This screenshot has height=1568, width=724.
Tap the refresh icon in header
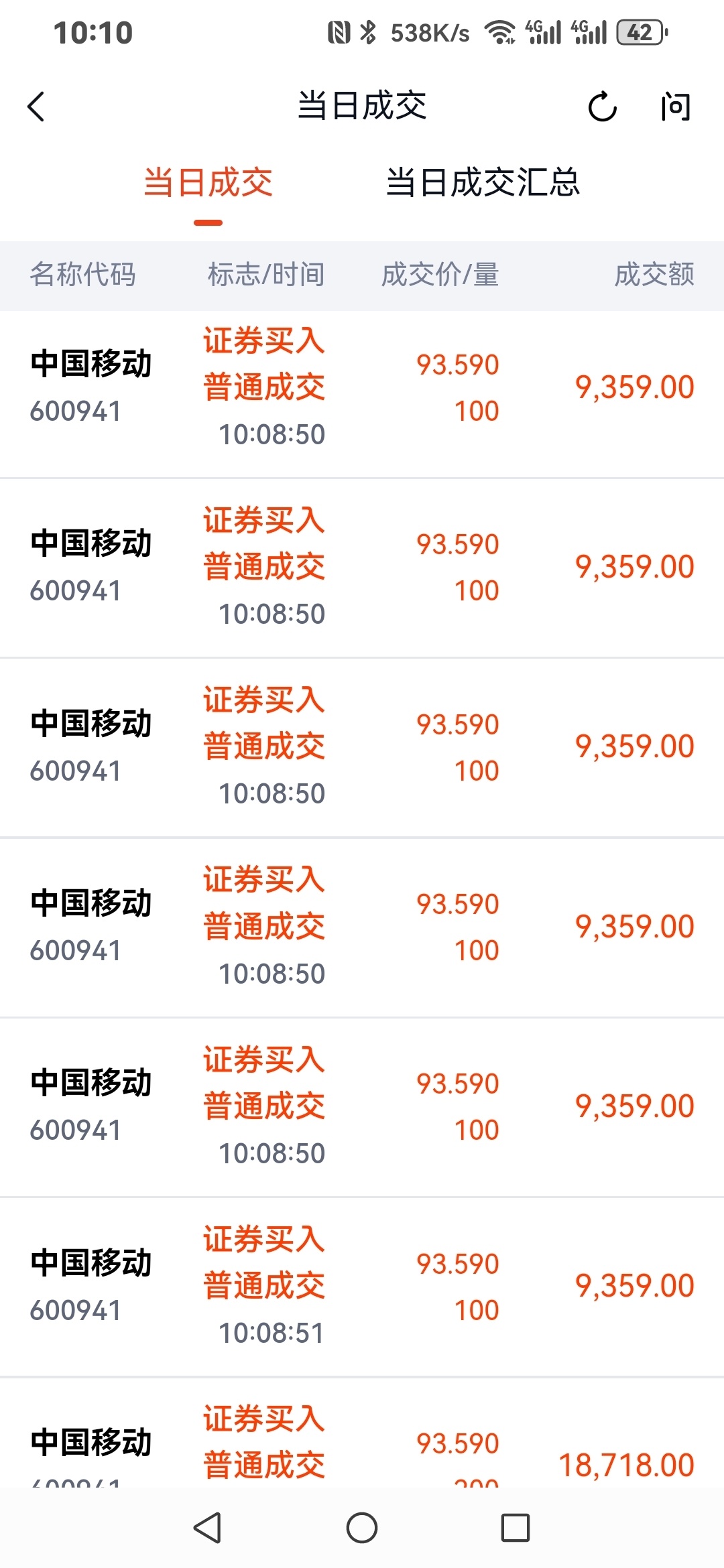click(x=602, y=107)
